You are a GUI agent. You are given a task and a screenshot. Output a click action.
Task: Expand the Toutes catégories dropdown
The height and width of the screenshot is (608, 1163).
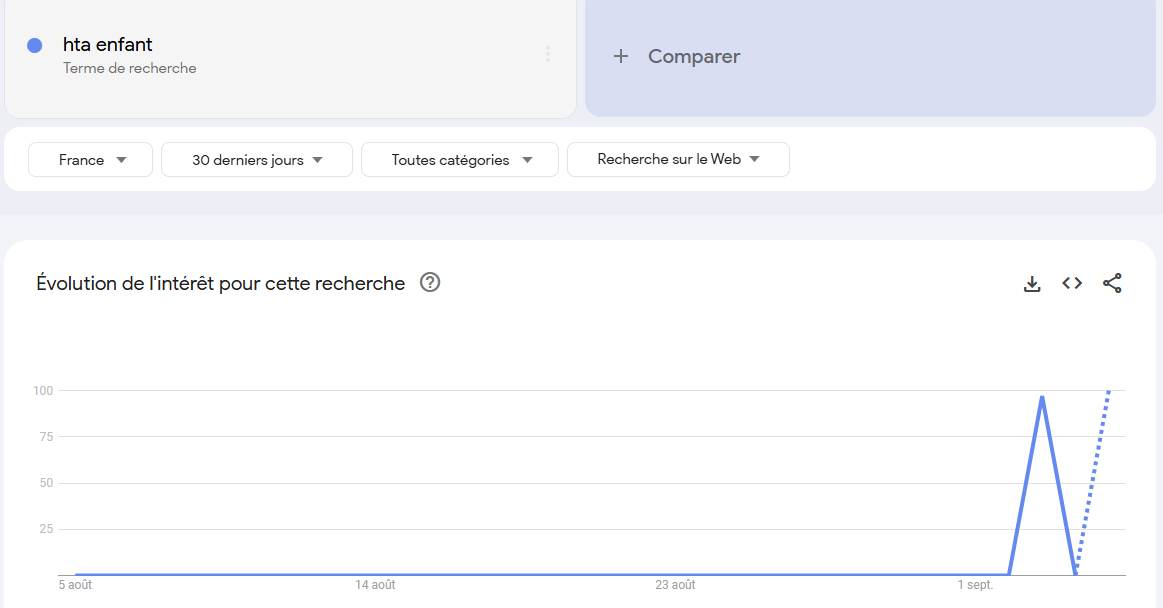tap(460, 160)
